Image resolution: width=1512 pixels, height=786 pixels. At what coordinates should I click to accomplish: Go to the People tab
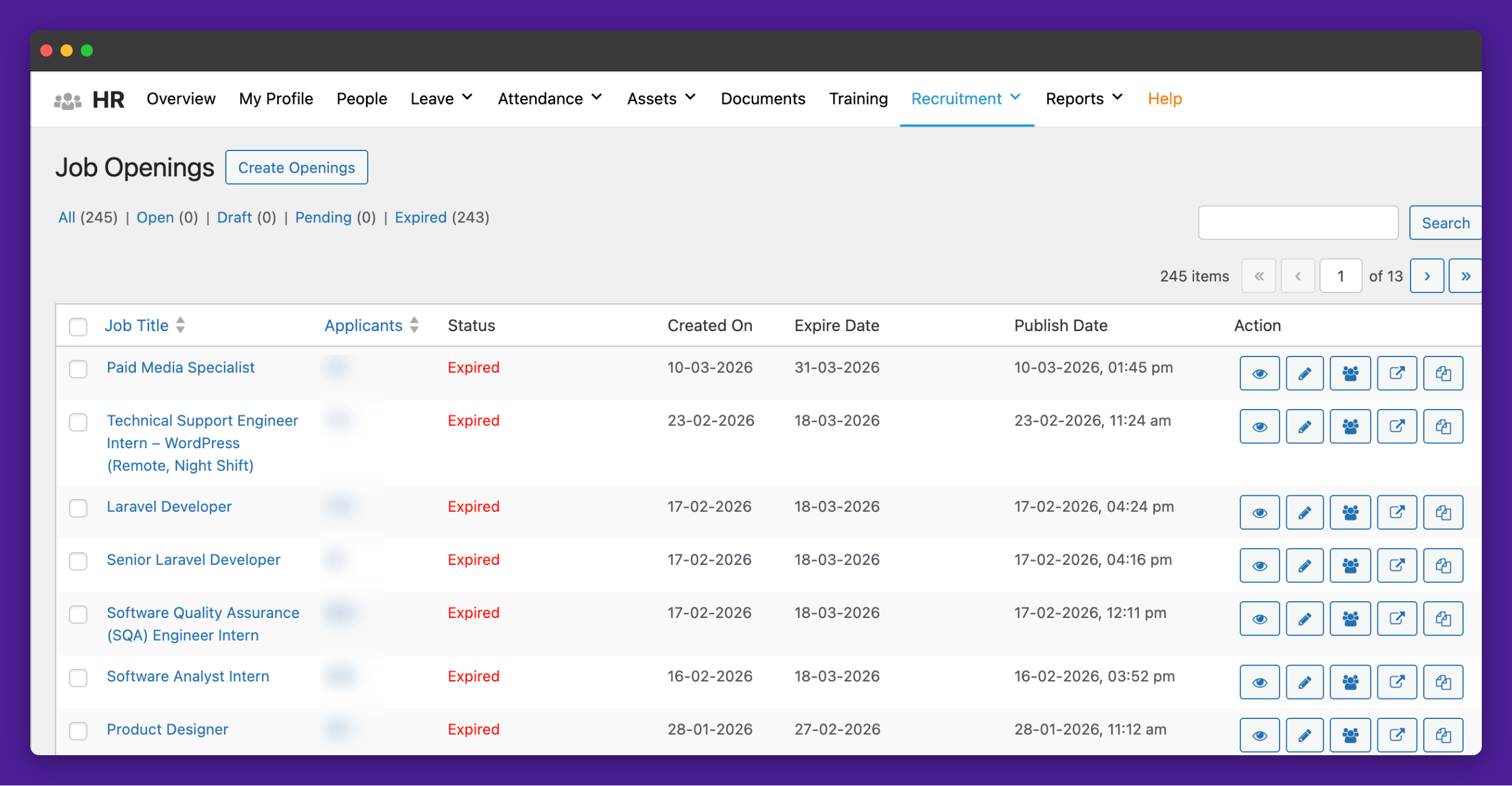point(362,98)
